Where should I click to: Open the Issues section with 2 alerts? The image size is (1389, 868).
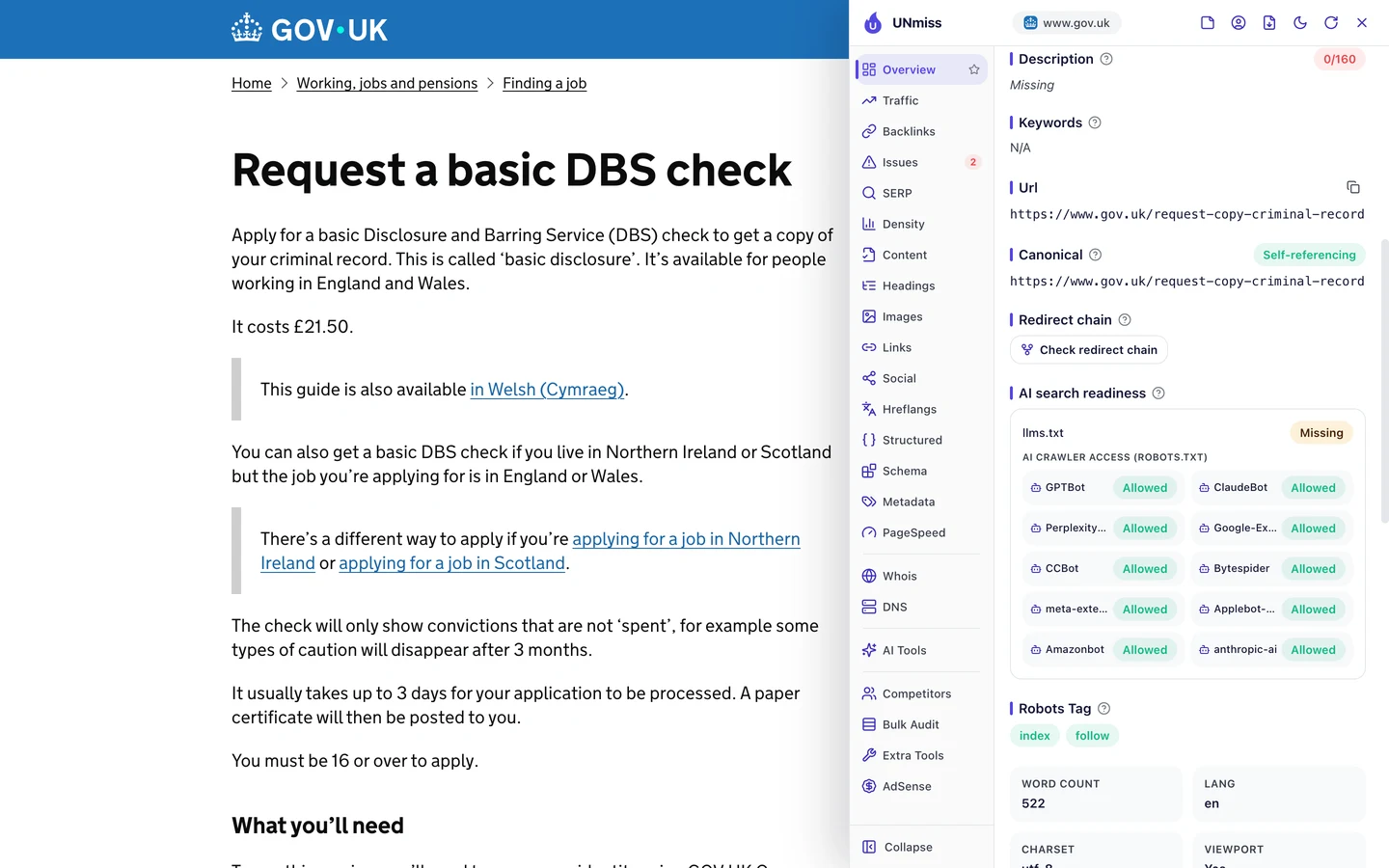pyautogui.click(x=921, y=162)
